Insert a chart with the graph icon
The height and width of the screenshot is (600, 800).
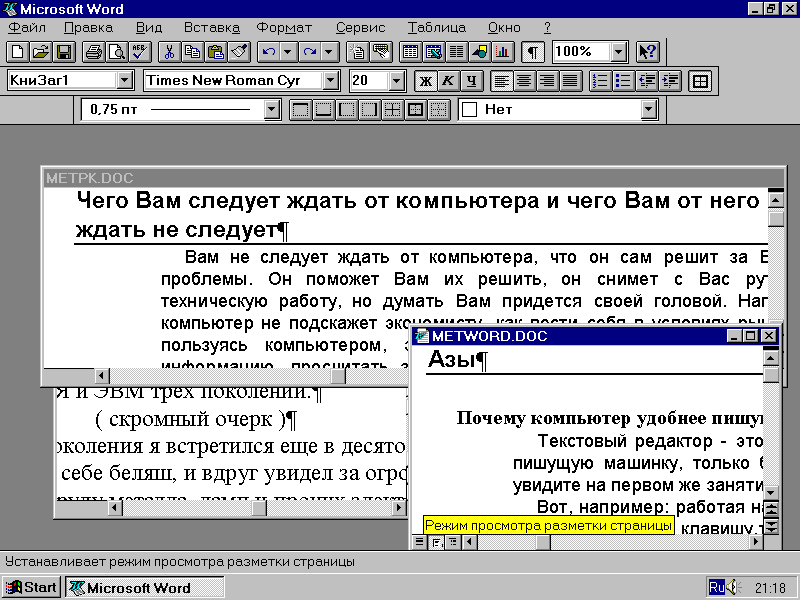click(x=503, y=52)
